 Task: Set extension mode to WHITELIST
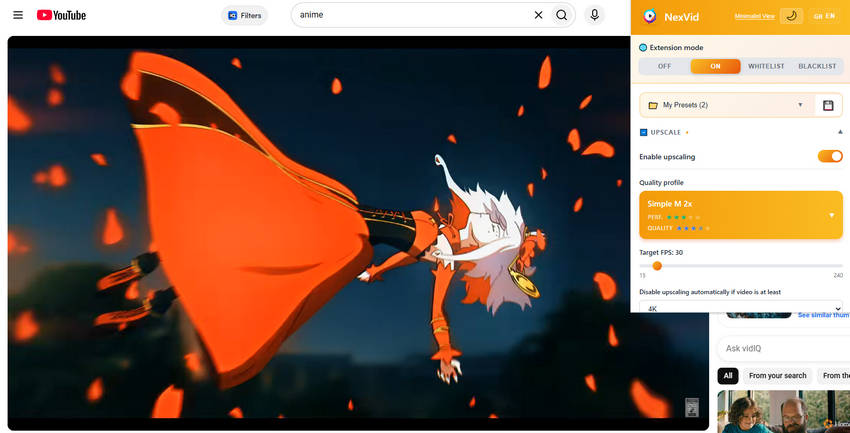tap(766, 66)
